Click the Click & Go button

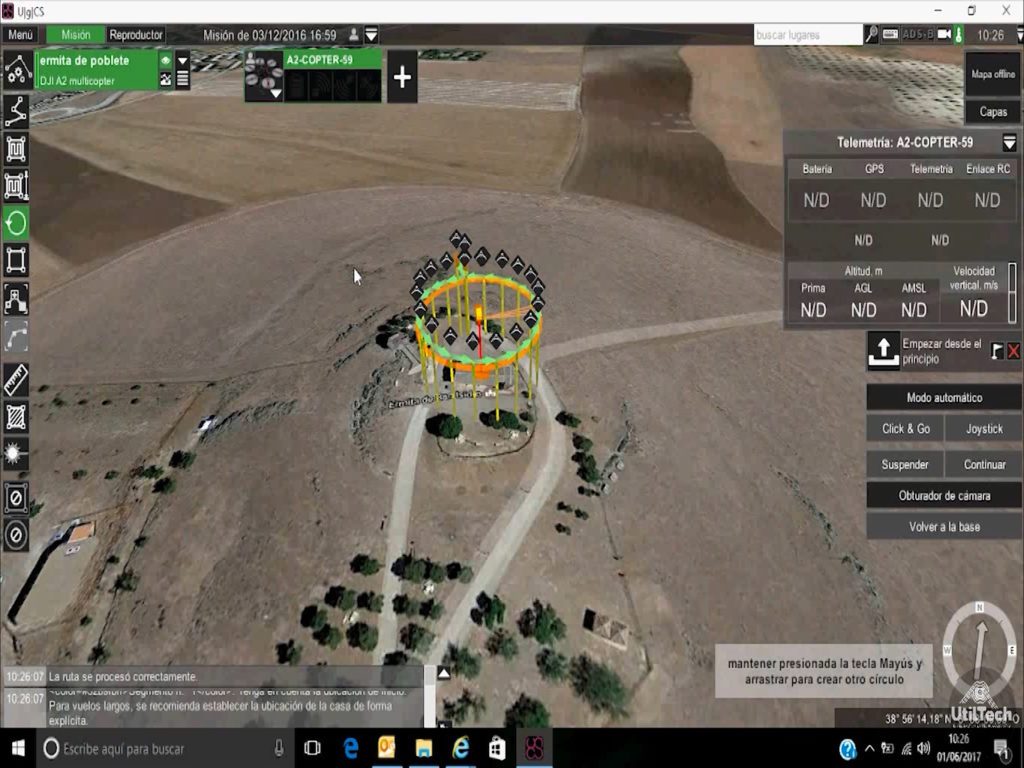905,429
